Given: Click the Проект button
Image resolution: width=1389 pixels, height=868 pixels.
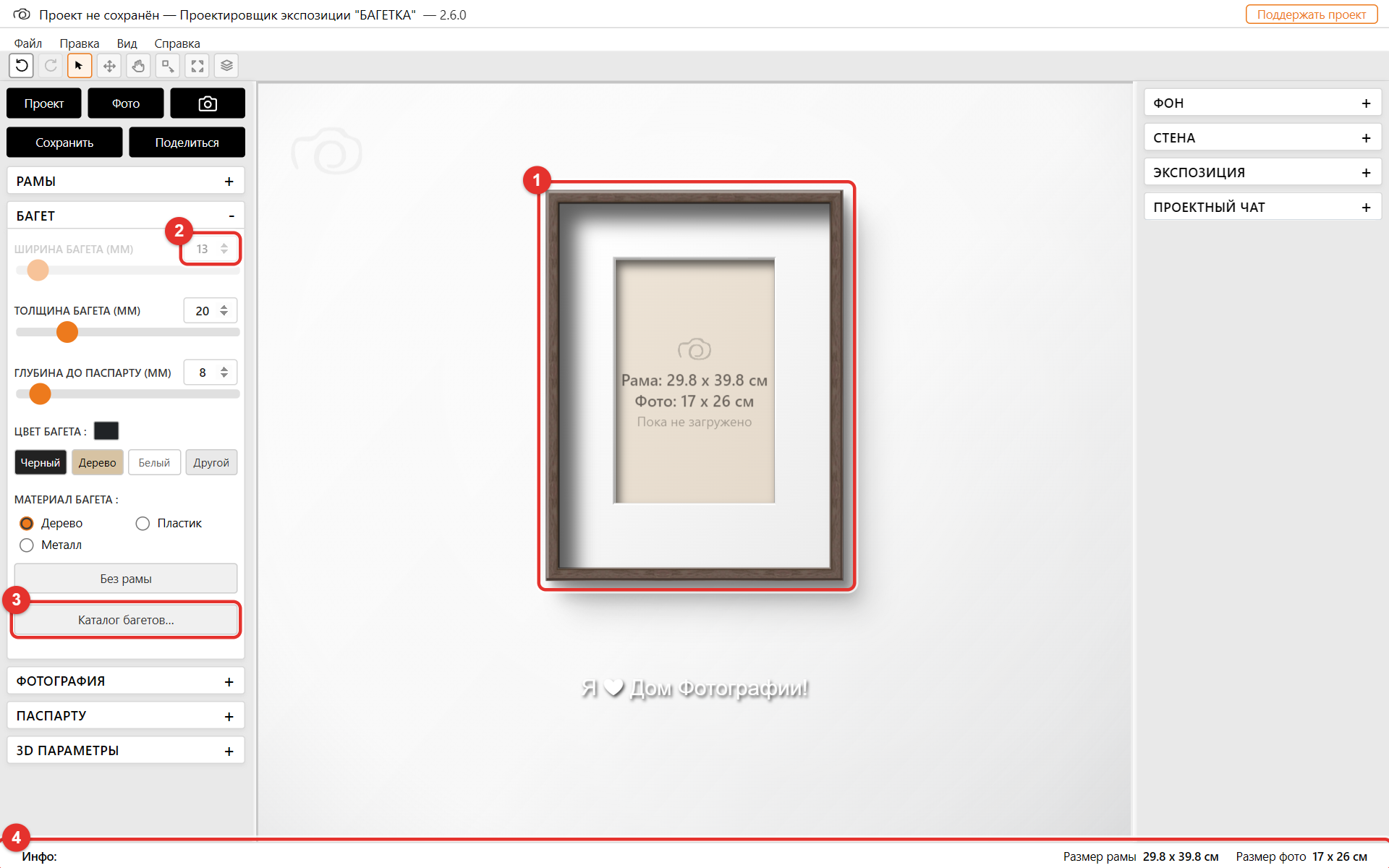Looking at the screenshot, I should pyautogui.click(x=44, y=103).
